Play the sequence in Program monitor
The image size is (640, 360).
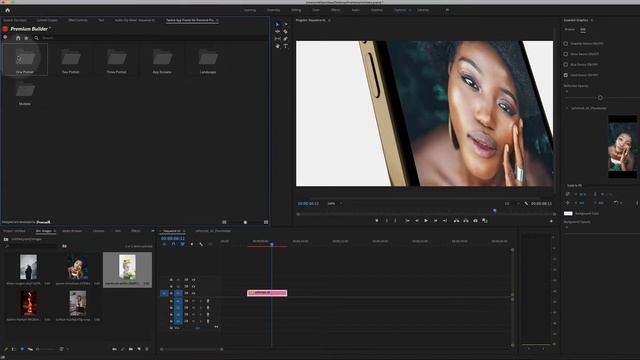[x=426, y=221]
